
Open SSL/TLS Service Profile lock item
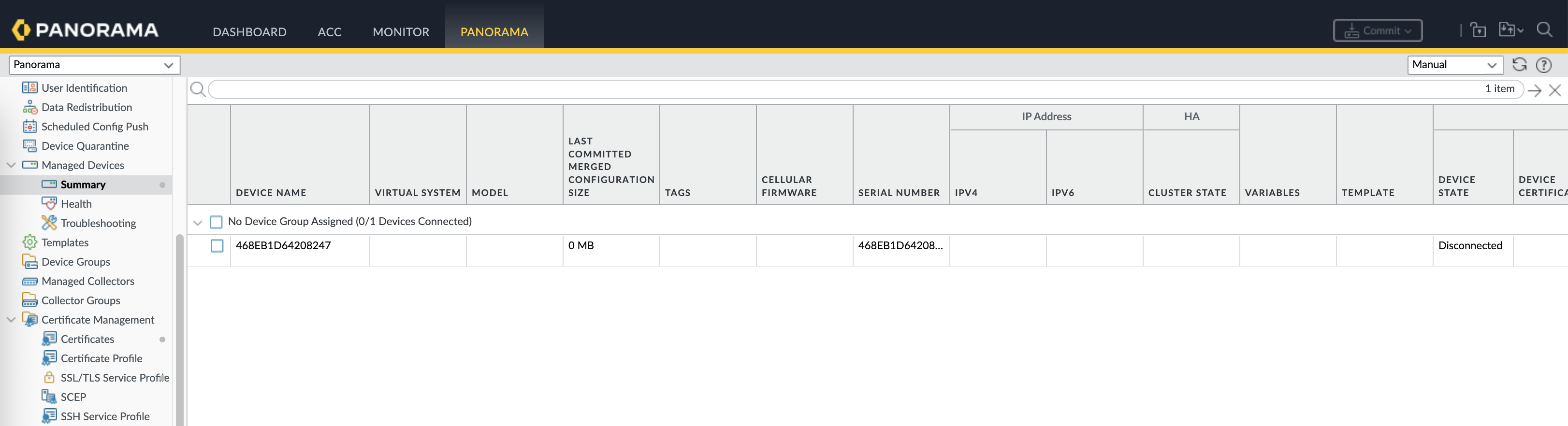coord(114,377)
